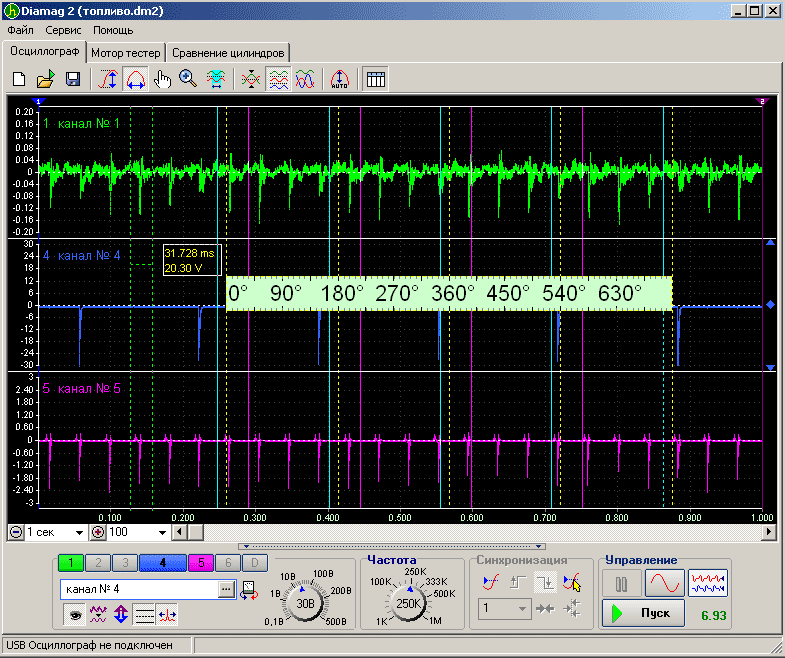Select blue channel 4 button
Viewport: 785px width, 658px height.
pyautogui.click(x=163, y=563)
